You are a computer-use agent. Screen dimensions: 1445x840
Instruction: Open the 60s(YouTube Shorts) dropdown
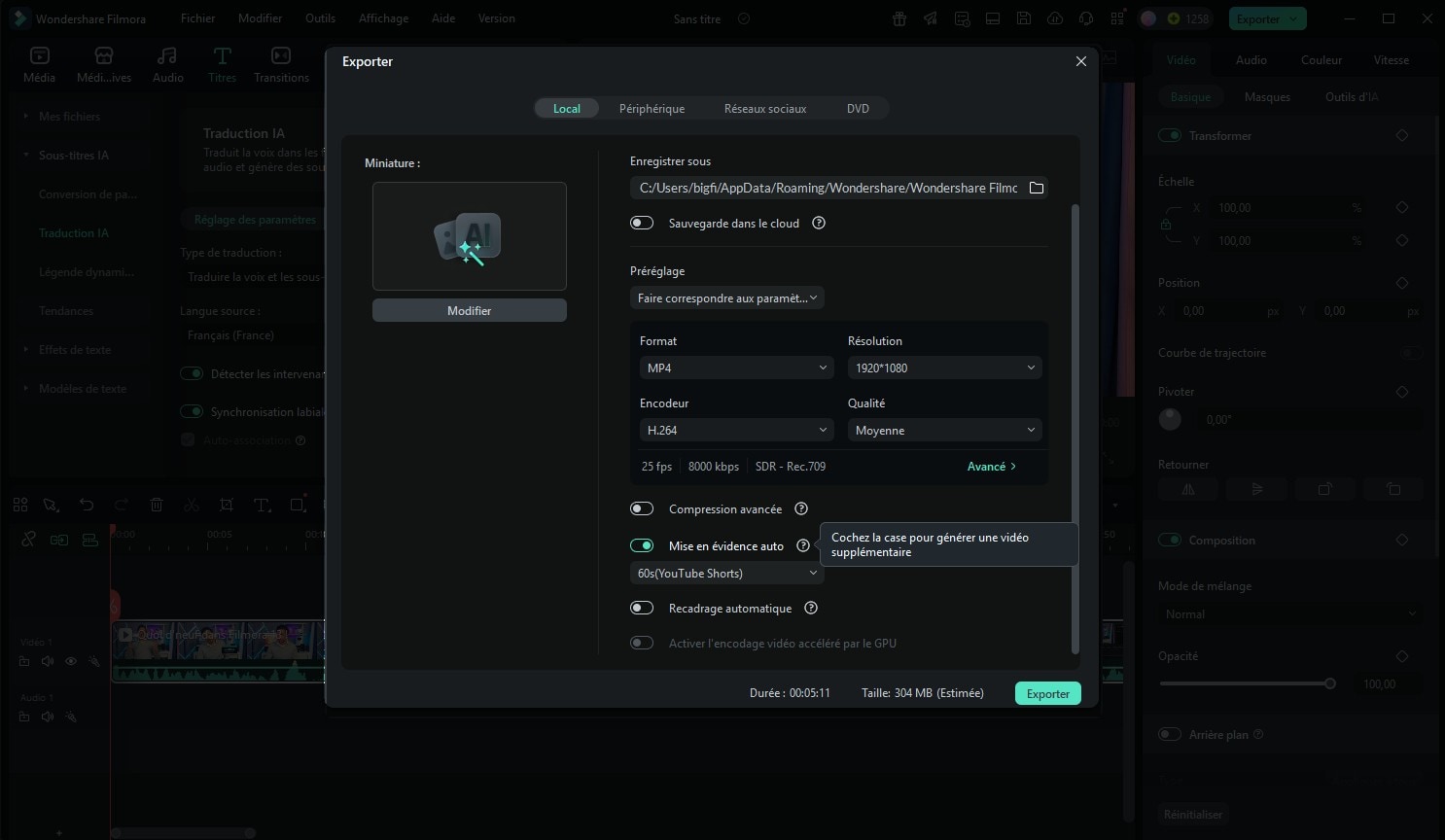coord(727,573)
